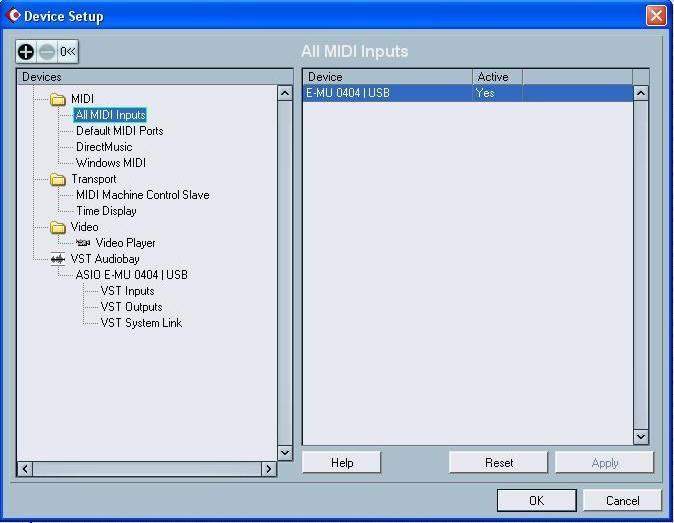Click the Transport folder icon
The image size is (674, 523).
coord(58,179)
